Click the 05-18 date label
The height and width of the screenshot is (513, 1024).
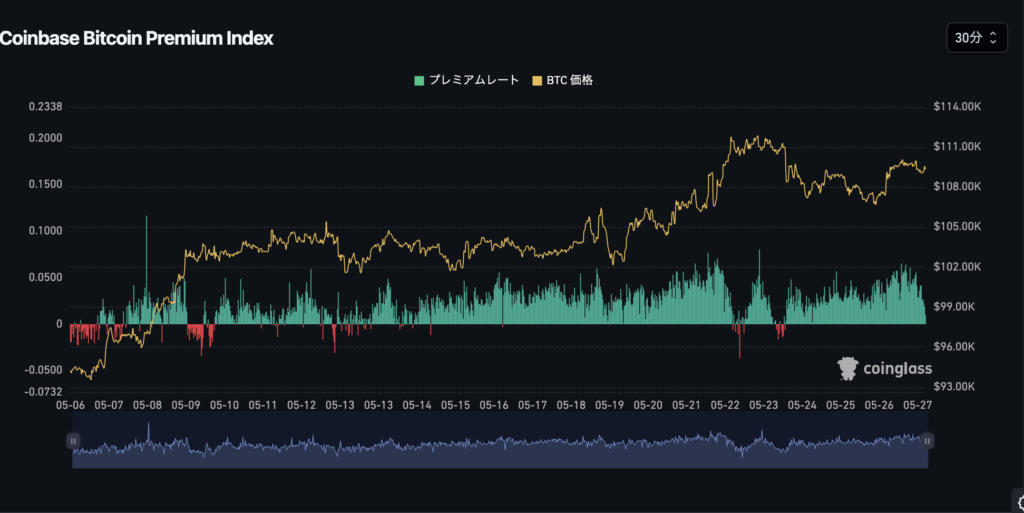click(x=571, y=405)
